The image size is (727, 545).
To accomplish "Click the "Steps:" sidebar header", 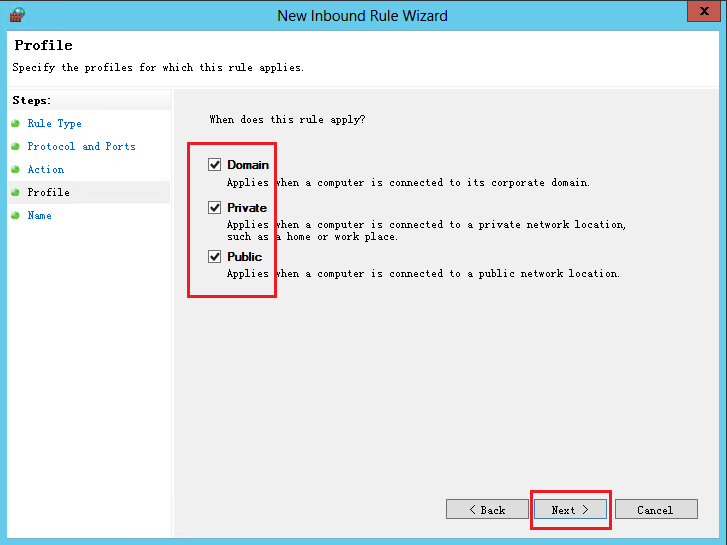I will [32, 100].
